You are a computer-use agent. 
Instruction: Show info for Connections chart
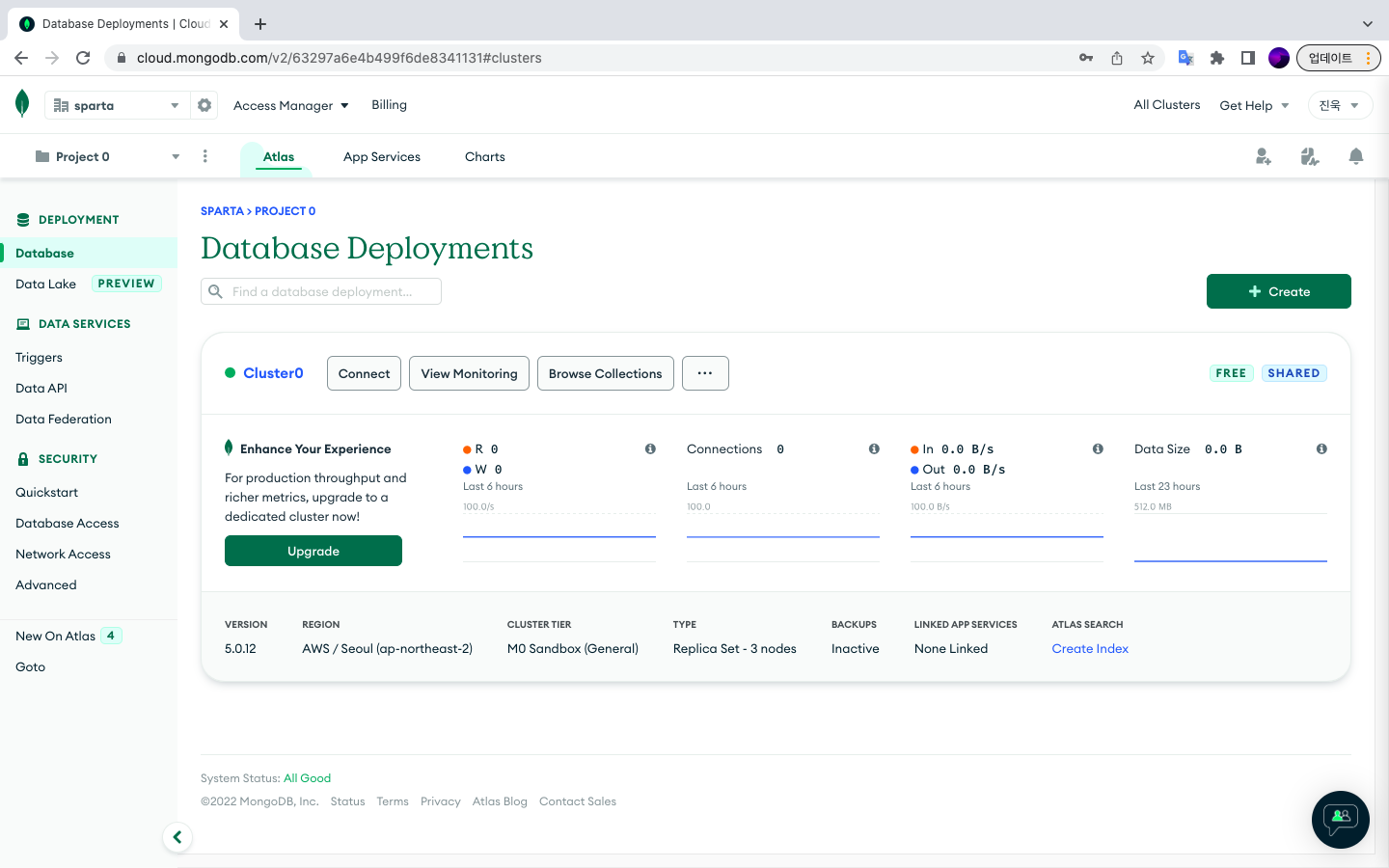(x=874, y=448)
